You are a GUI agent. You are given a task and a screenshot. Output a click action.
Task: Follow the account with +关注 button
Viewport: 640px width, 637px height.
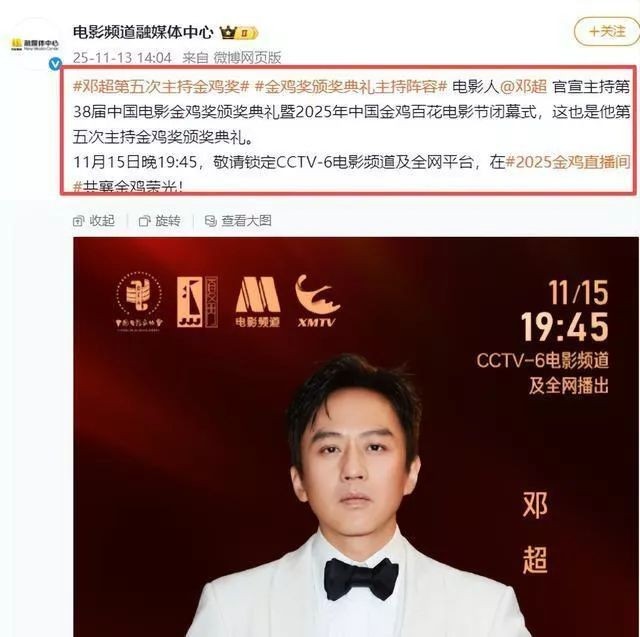pyautogui.click(x=607, y=31)
